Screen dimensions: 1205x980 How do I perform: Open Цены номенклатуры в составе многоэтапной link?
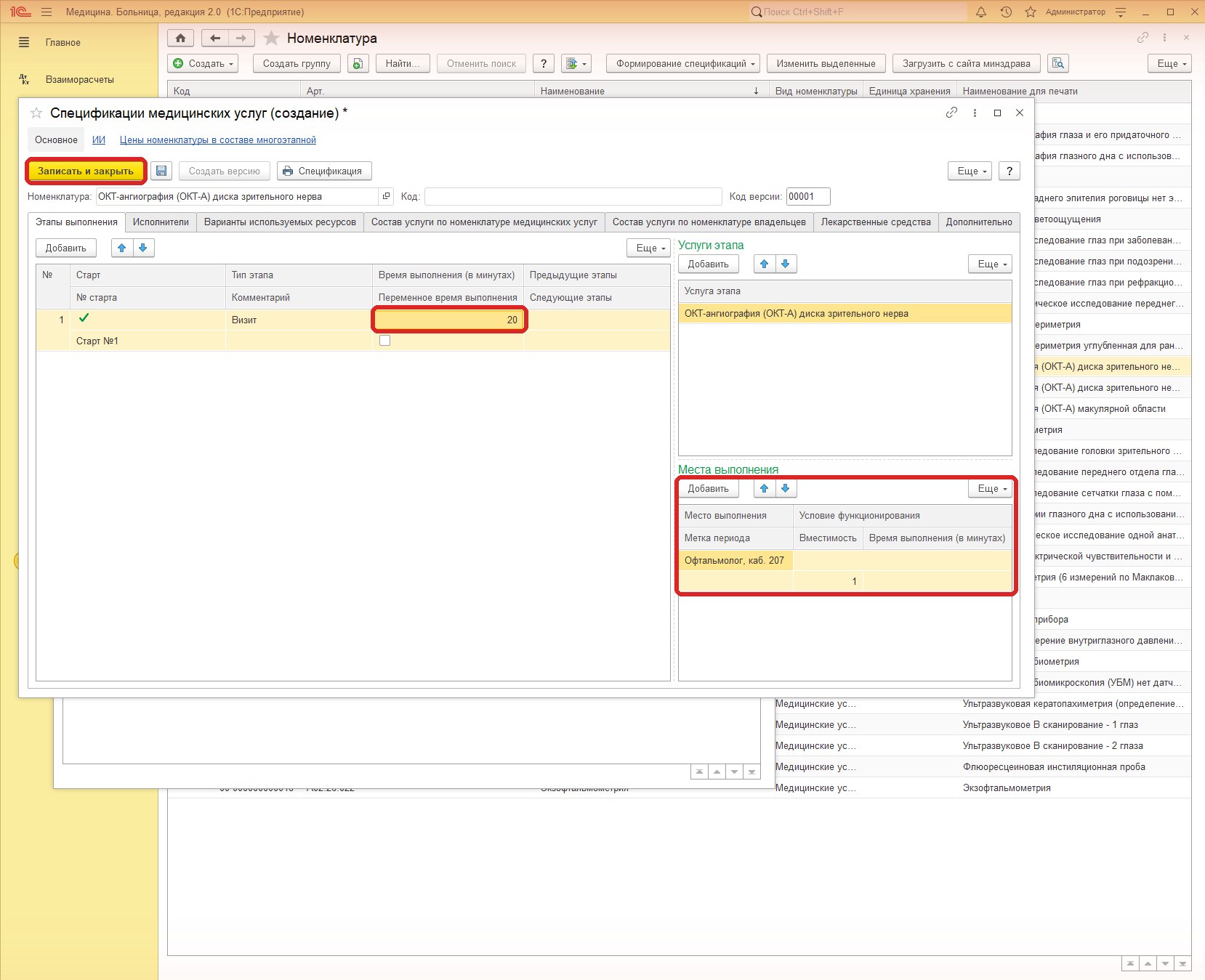tap(218, 139)
